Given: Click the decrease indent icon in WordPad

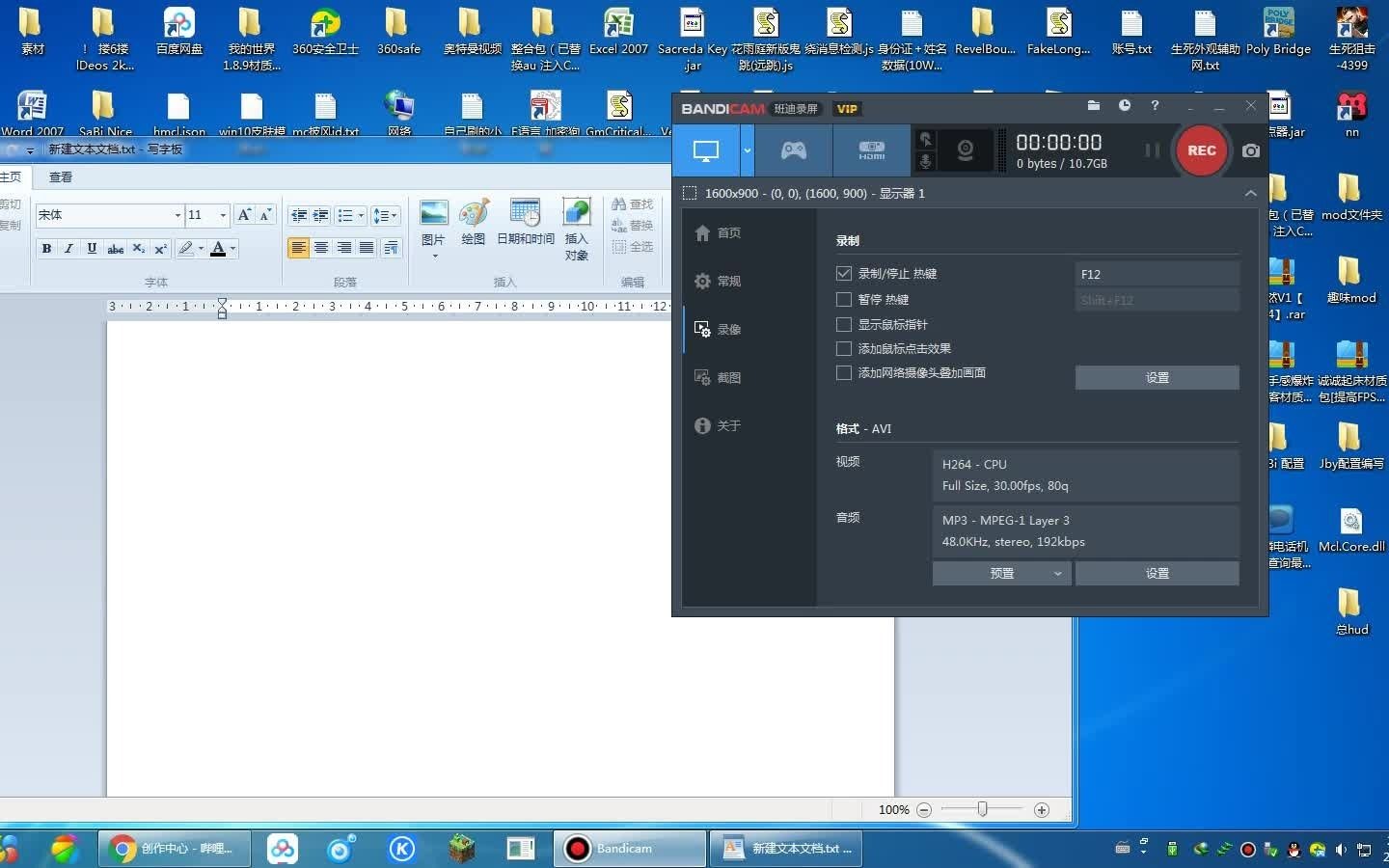Looking at the screenshot, I should tap(299, 215).
